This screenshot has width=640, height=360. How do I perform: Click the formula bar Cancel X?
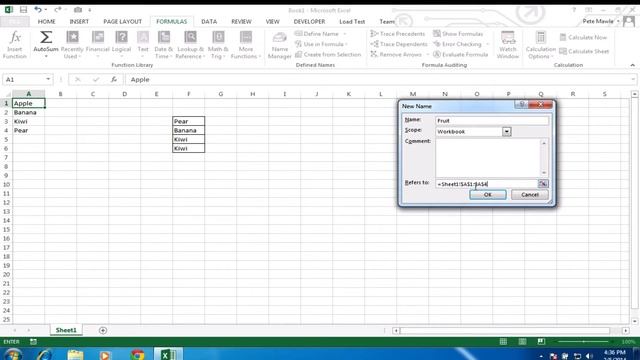78,79
